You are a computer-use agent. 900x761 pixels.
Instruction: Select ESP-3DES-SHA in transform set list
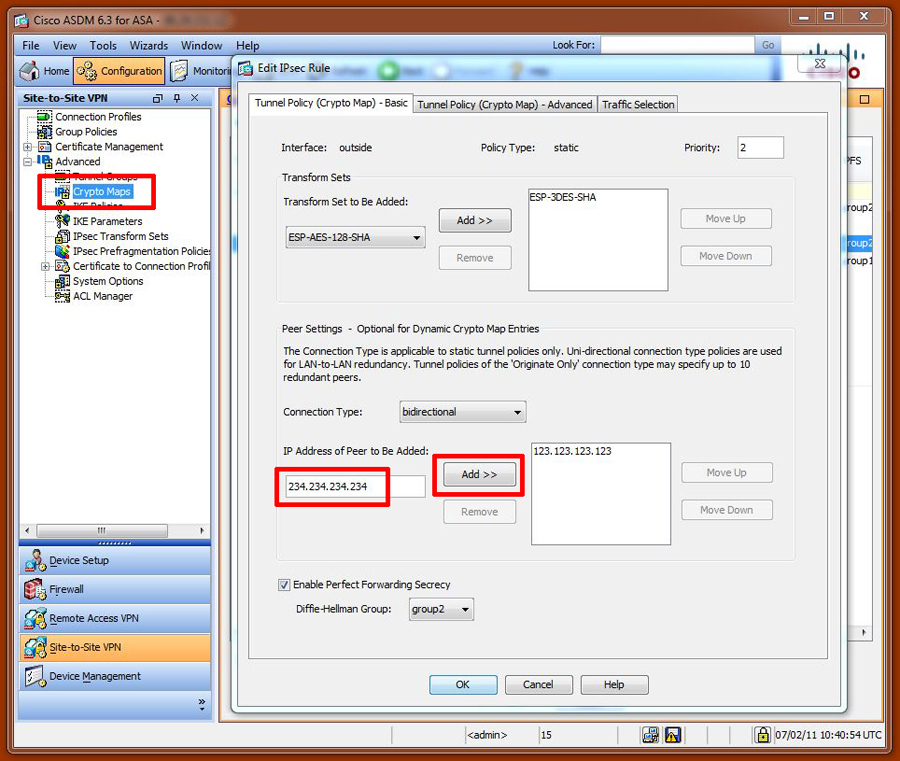pos(563,197)
